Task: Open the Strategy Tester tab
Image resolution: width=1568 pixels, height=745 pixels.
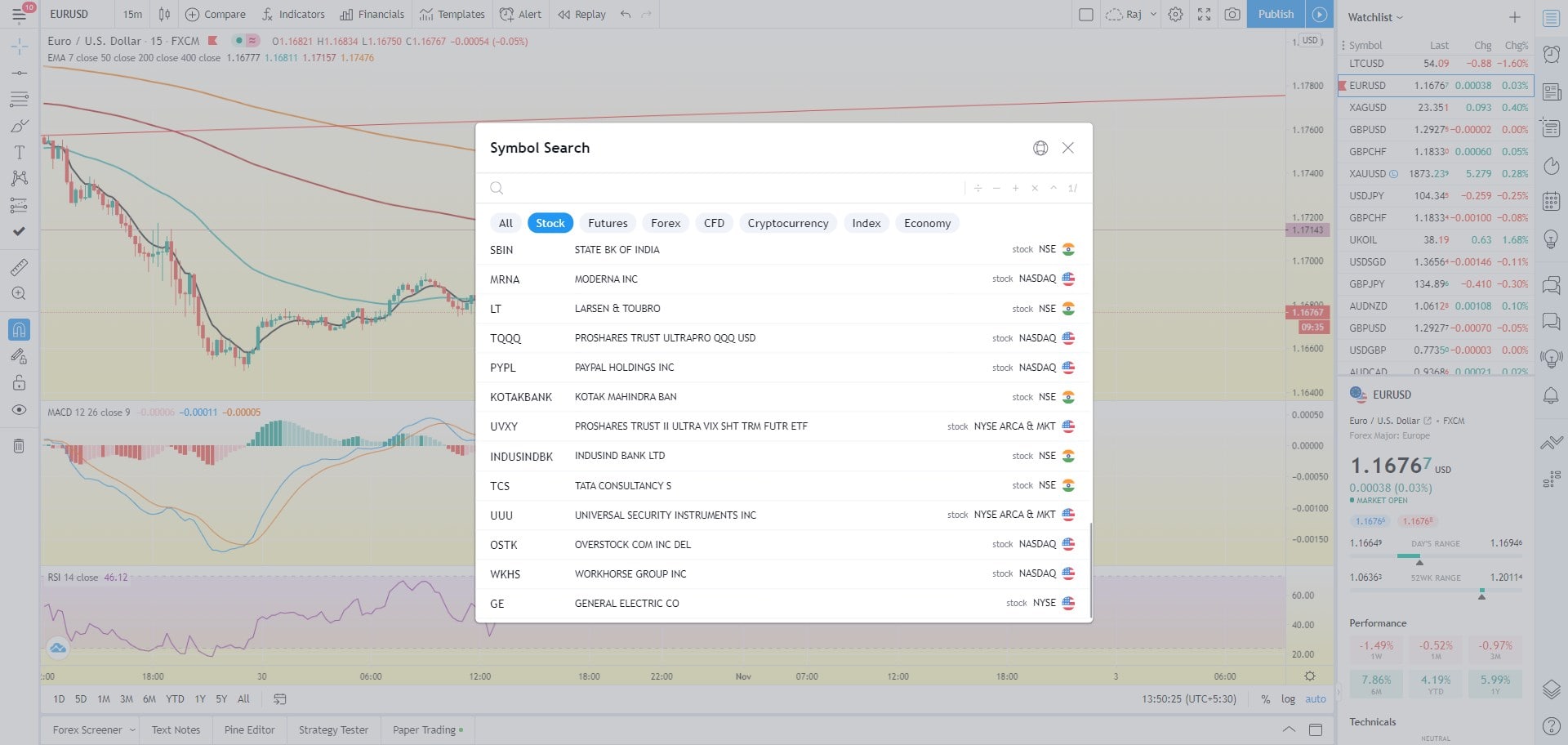Action: point(333,729)
